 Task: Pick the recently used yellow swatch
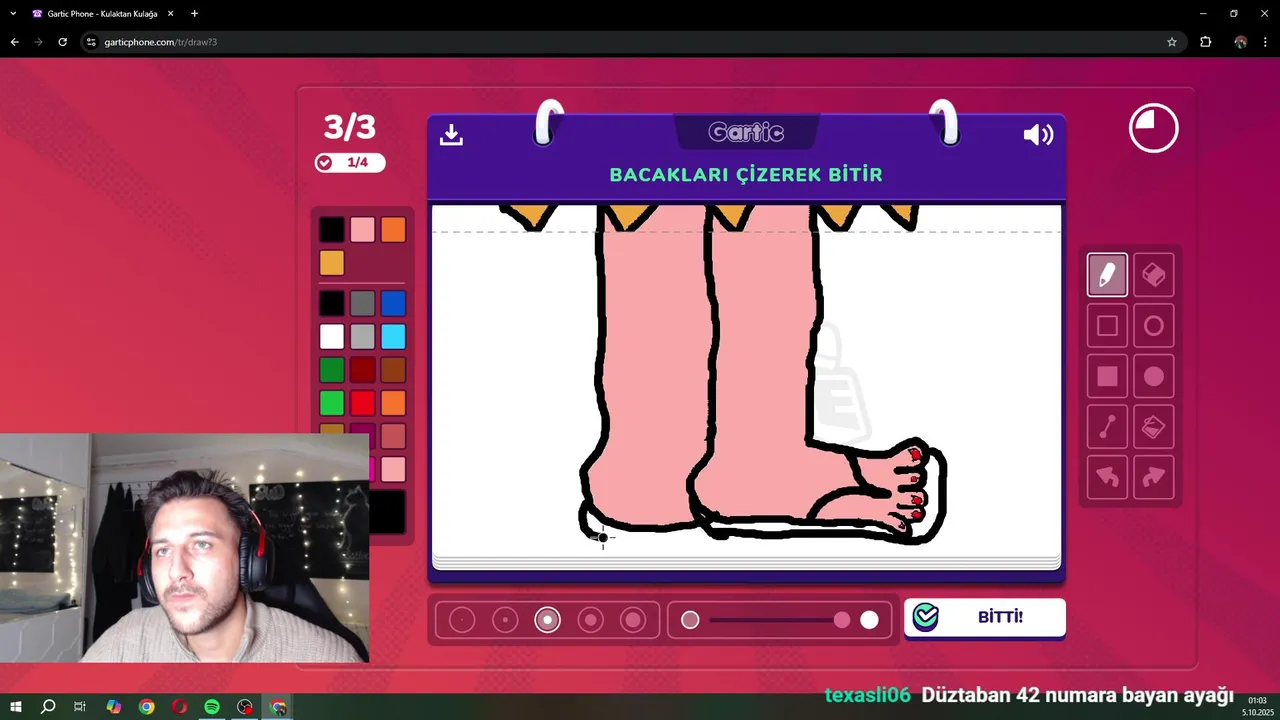332,263
